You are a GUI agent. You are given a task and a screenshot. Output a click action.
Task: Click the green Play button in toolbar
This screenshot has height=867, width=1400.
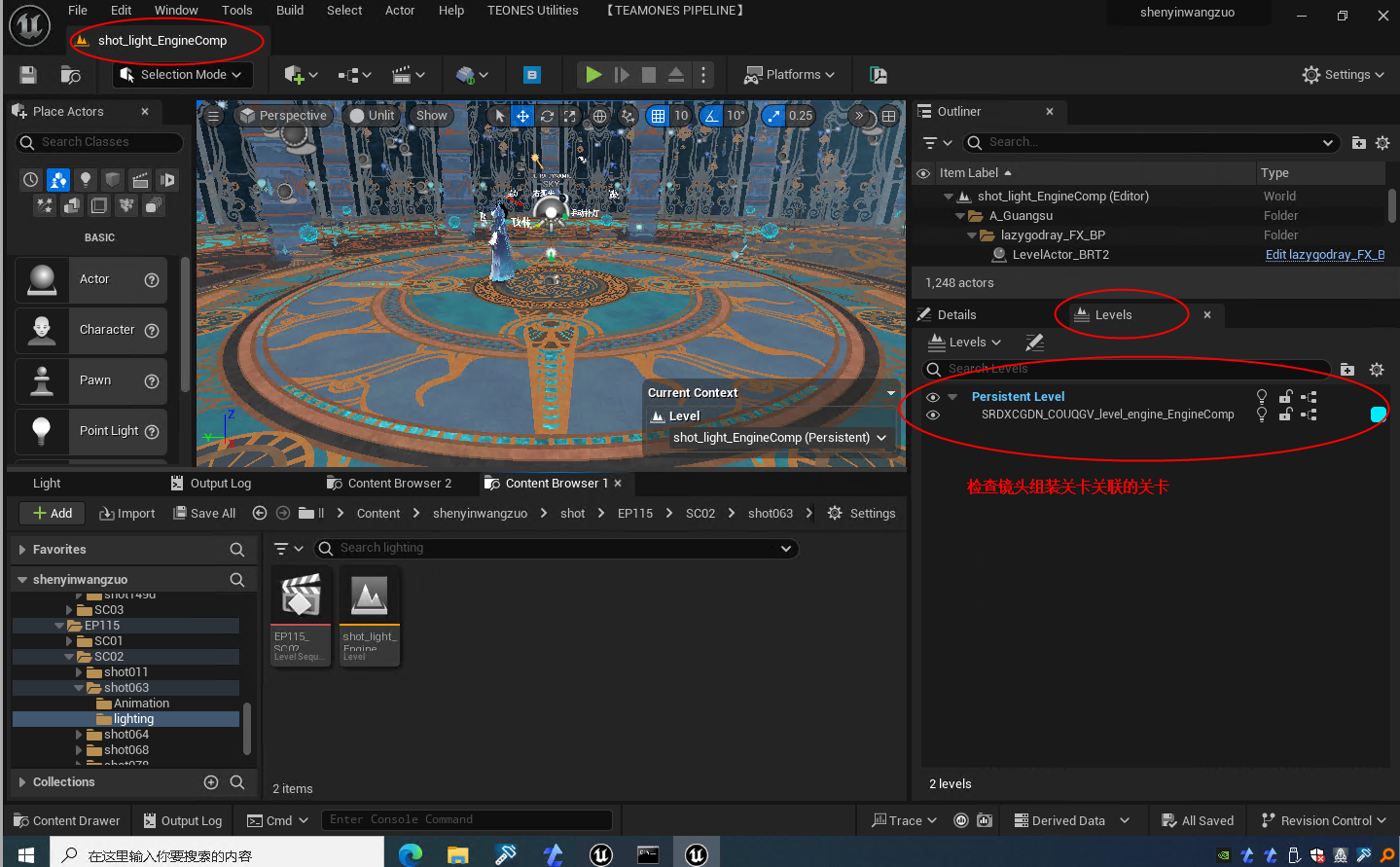(592, 75)
